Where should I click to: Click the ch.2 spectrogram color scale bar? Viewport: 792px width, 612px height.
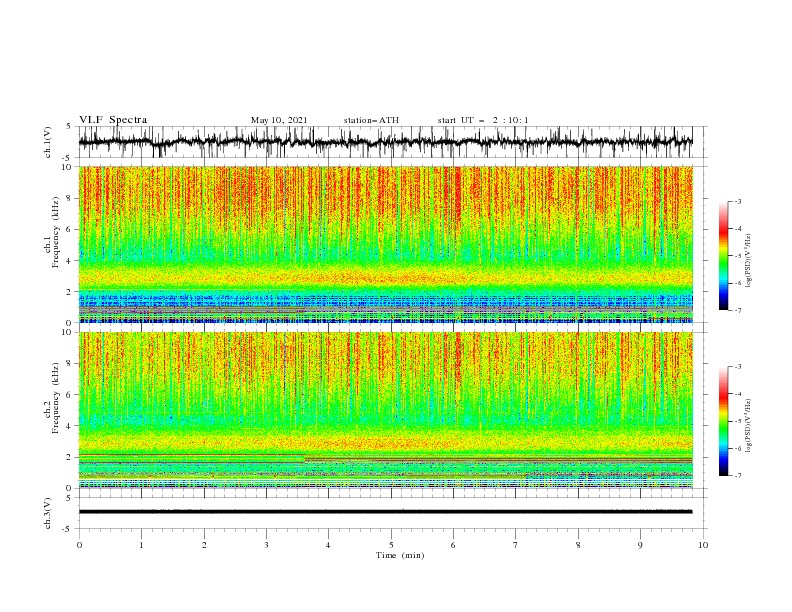pyautogui.click(x=723, y=421)
